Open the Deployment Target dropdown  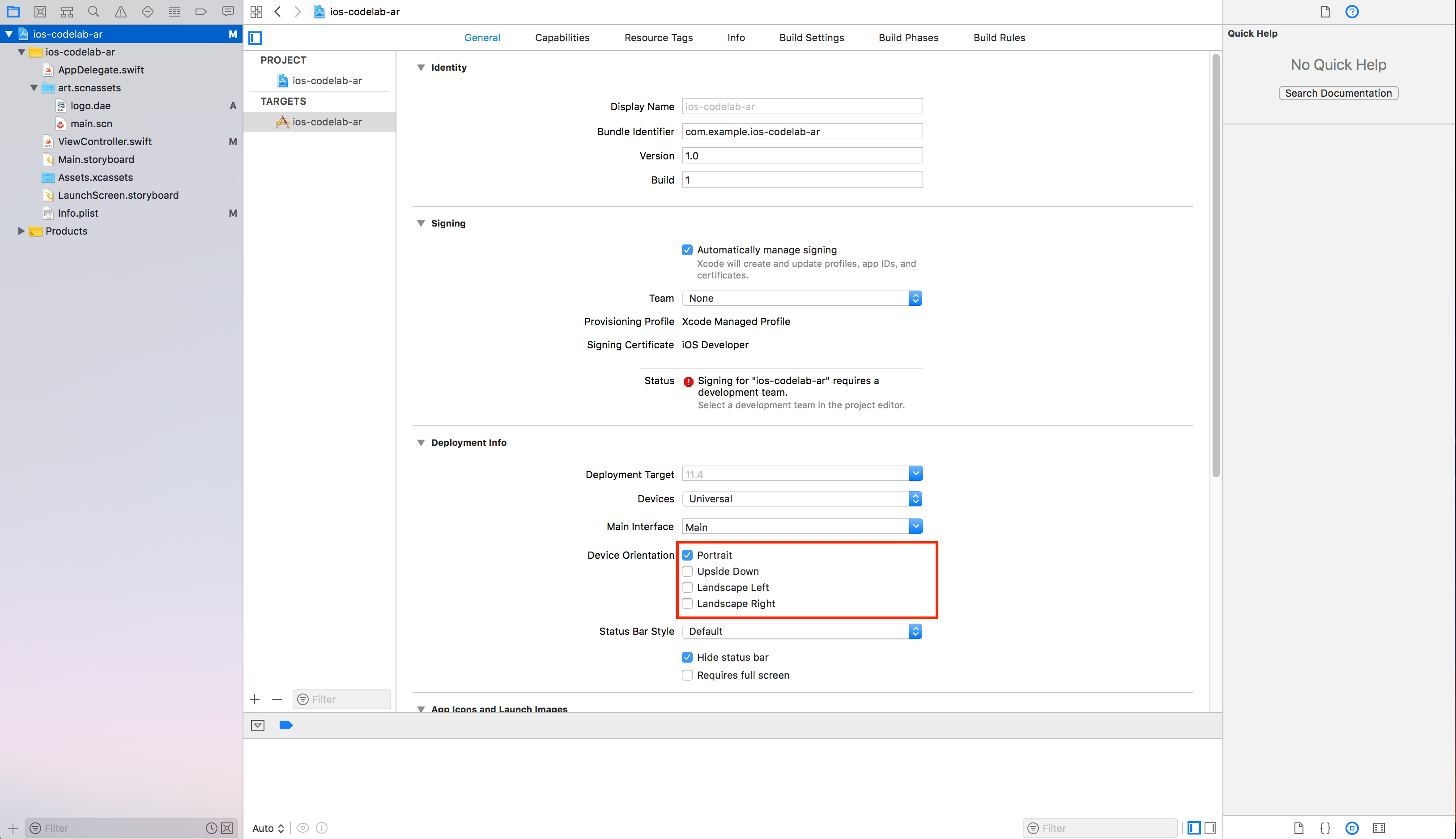tap(915, 474)
